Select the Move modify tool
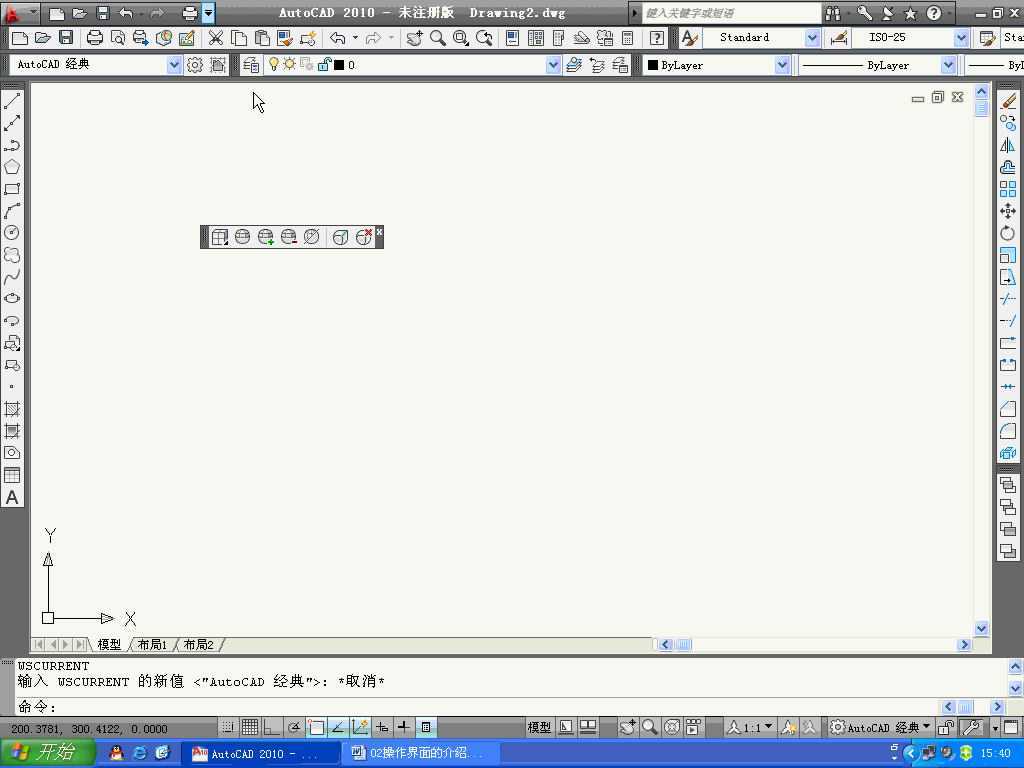The height and width of the screenshot is (768, 1024). click(1008, 211)
